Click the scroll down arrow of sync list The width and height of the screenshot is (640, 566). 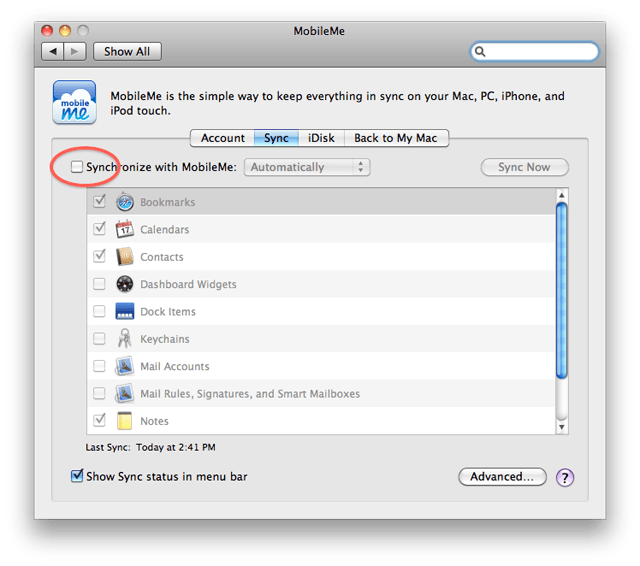[x=562, y=427]
